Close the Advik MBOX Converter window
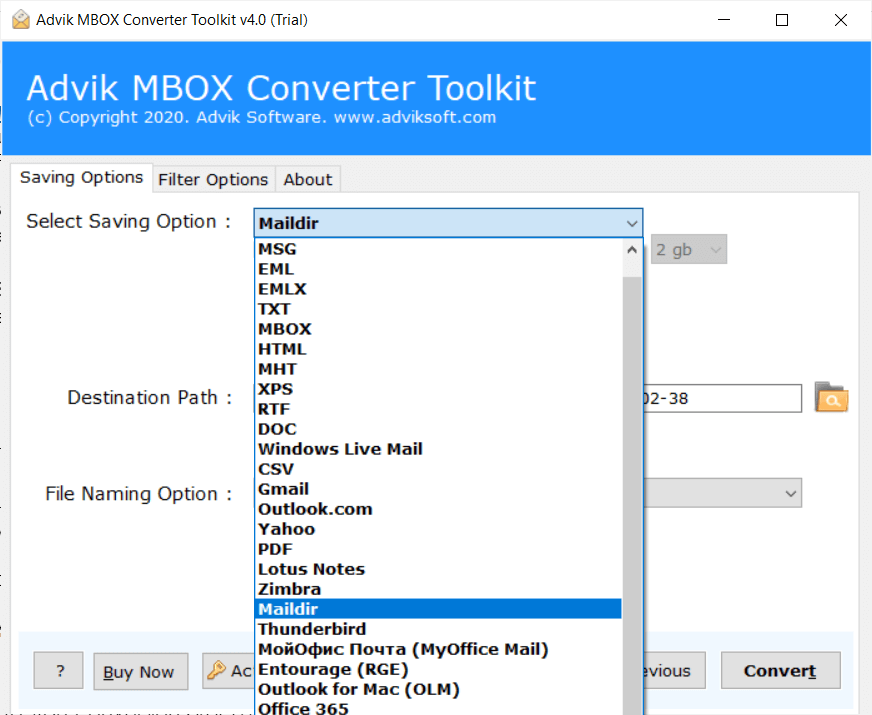This screenshot has width=872, height=715. coord(841,20)
